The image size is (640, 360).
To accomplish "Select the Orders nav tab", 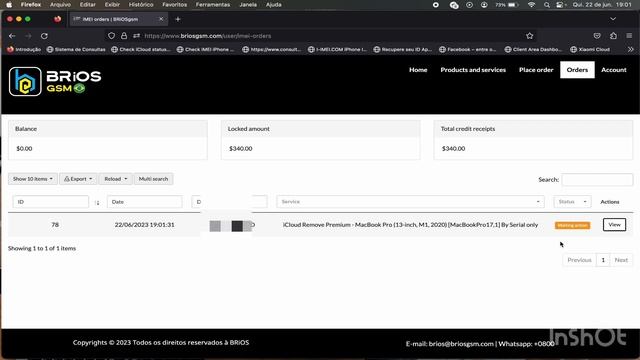I will (x=577, y=70).
